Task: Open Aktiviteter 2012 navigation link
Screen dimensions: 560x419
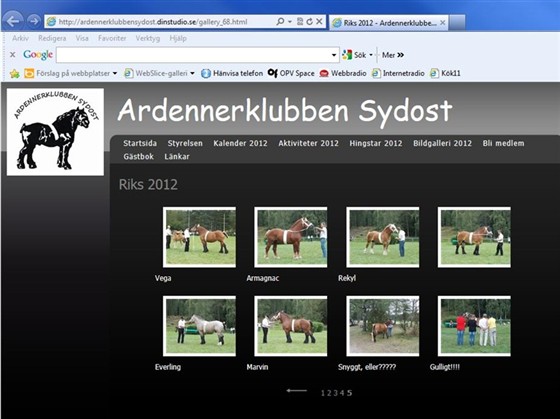Action: coord(309,143)
